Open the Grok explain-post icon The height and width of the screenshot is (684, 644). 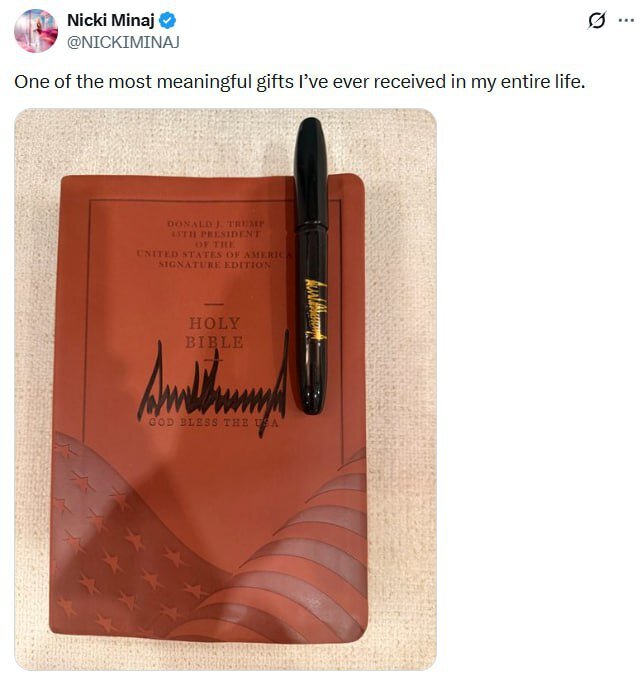pos(596,20)
